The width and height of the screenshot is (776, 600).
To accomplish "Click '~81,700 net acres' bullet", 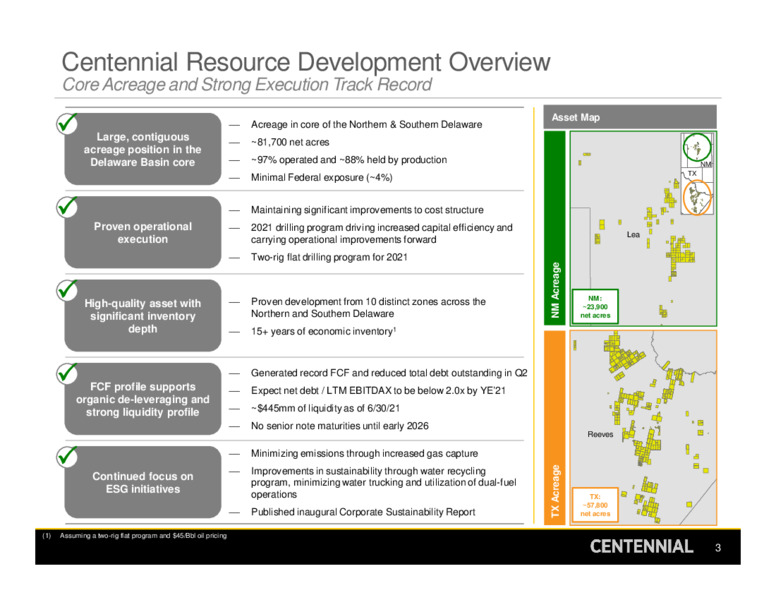I will 290,142.
